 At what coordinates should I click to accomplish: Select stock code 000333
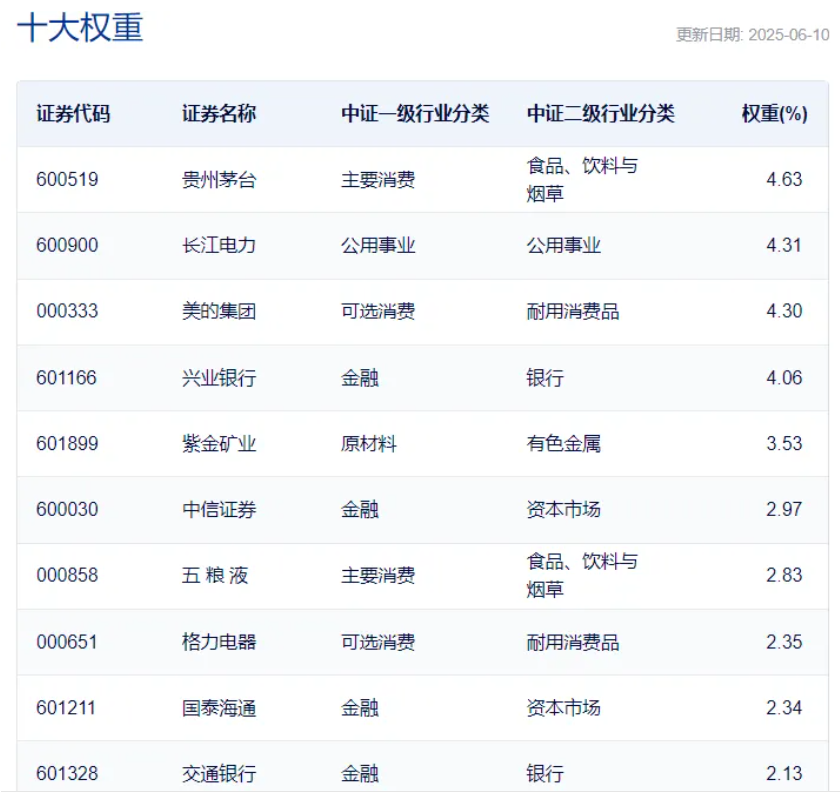68,311
